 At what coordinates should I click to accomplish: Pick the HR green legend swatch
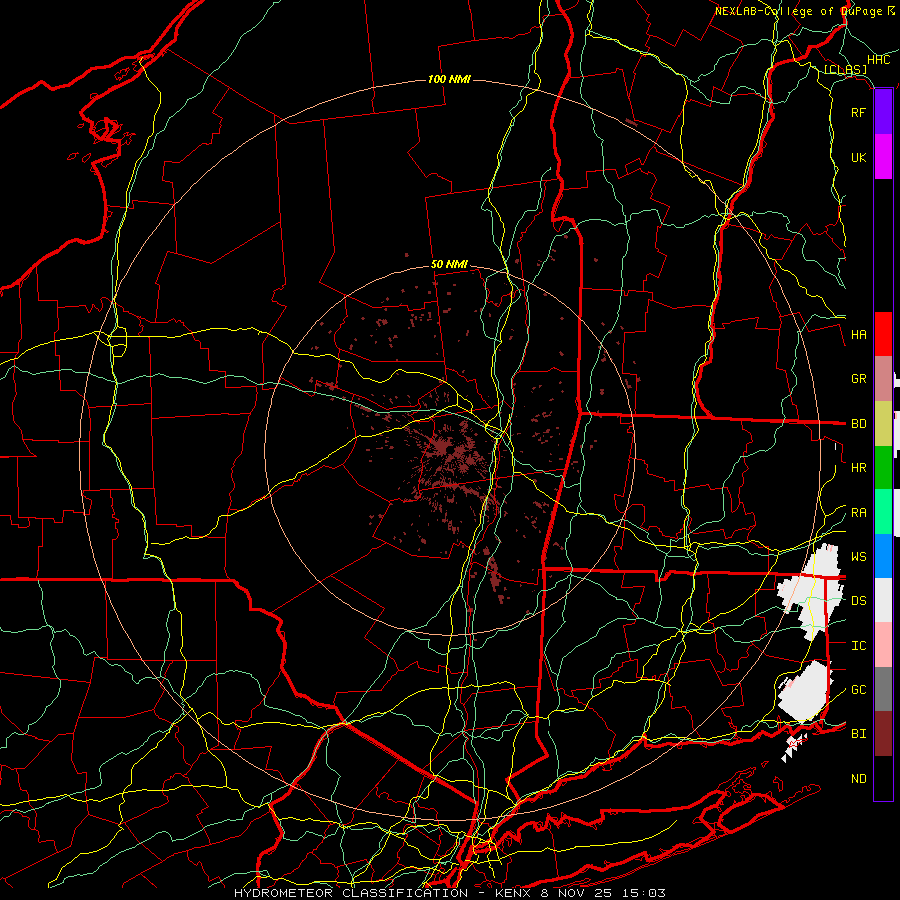883,468
